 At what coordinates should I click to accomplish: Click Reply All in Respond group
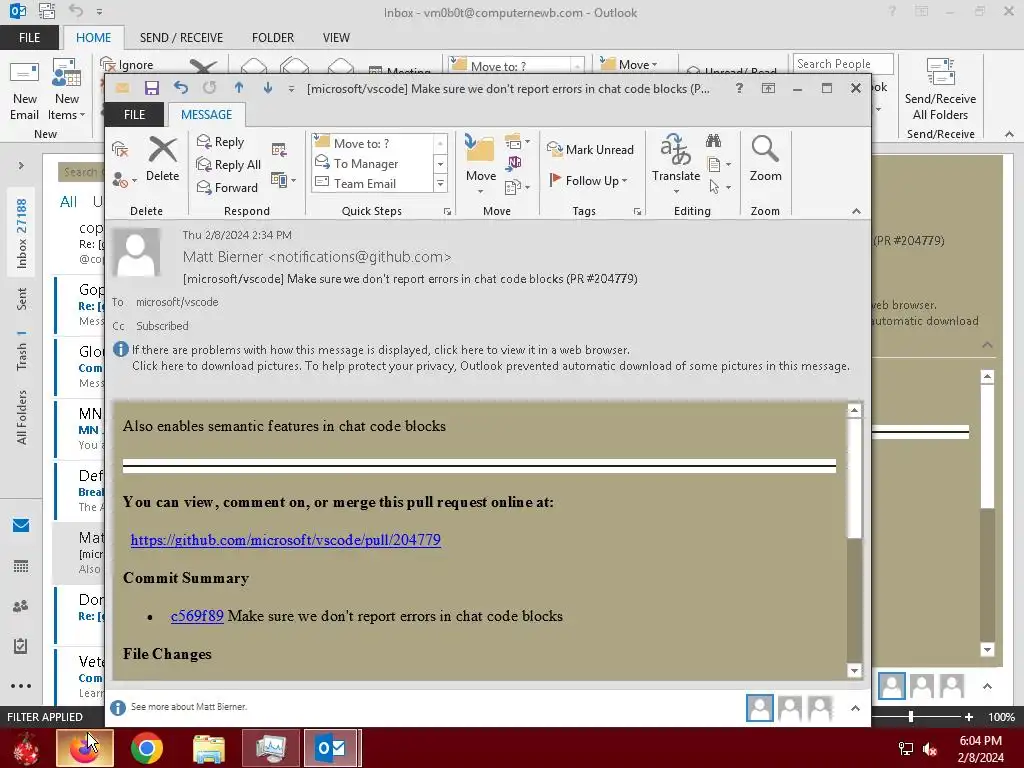coord(229,165)
